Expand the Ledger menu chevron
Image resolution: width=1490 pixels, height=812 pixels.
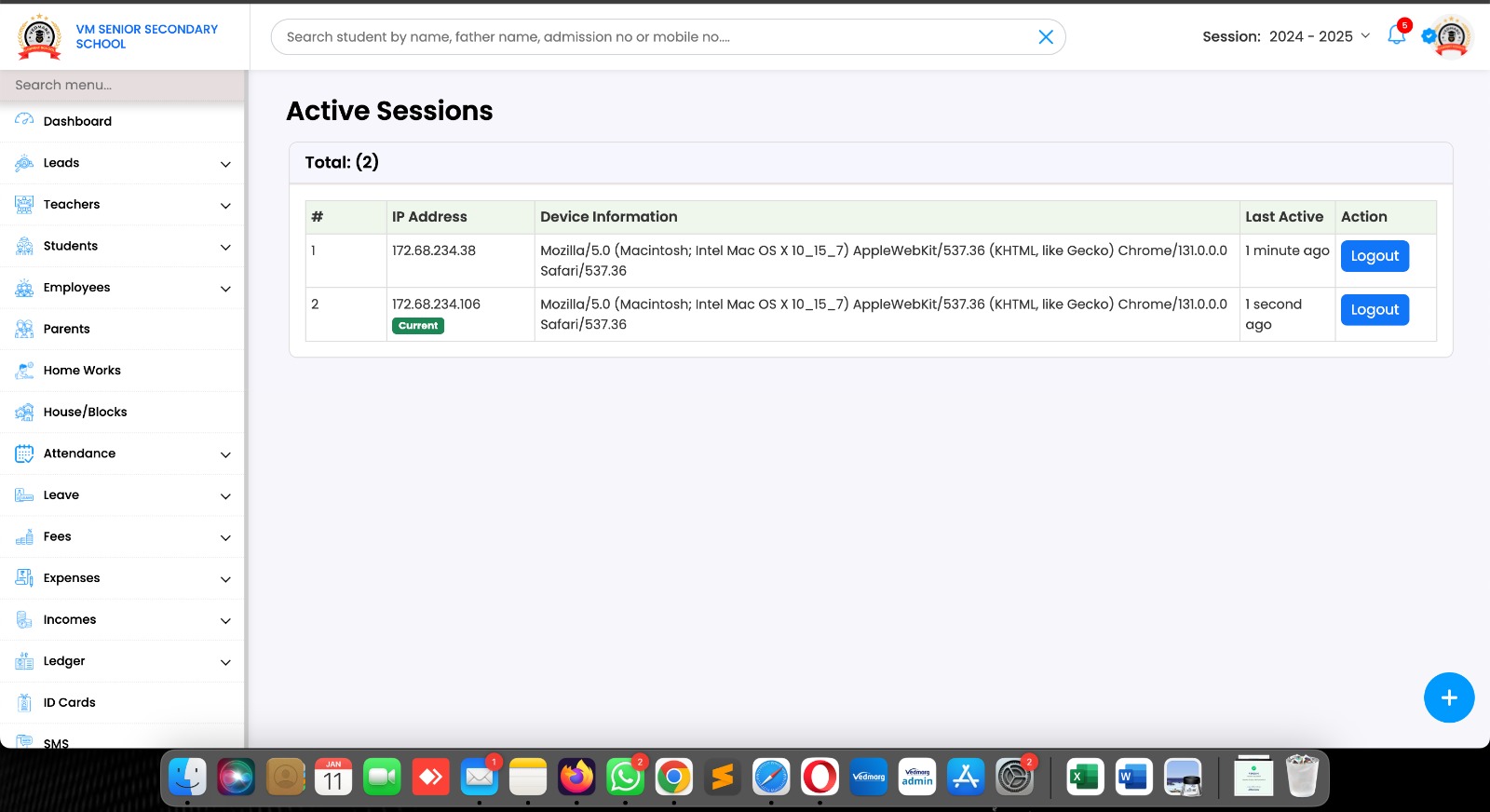(x=225, y=662)
